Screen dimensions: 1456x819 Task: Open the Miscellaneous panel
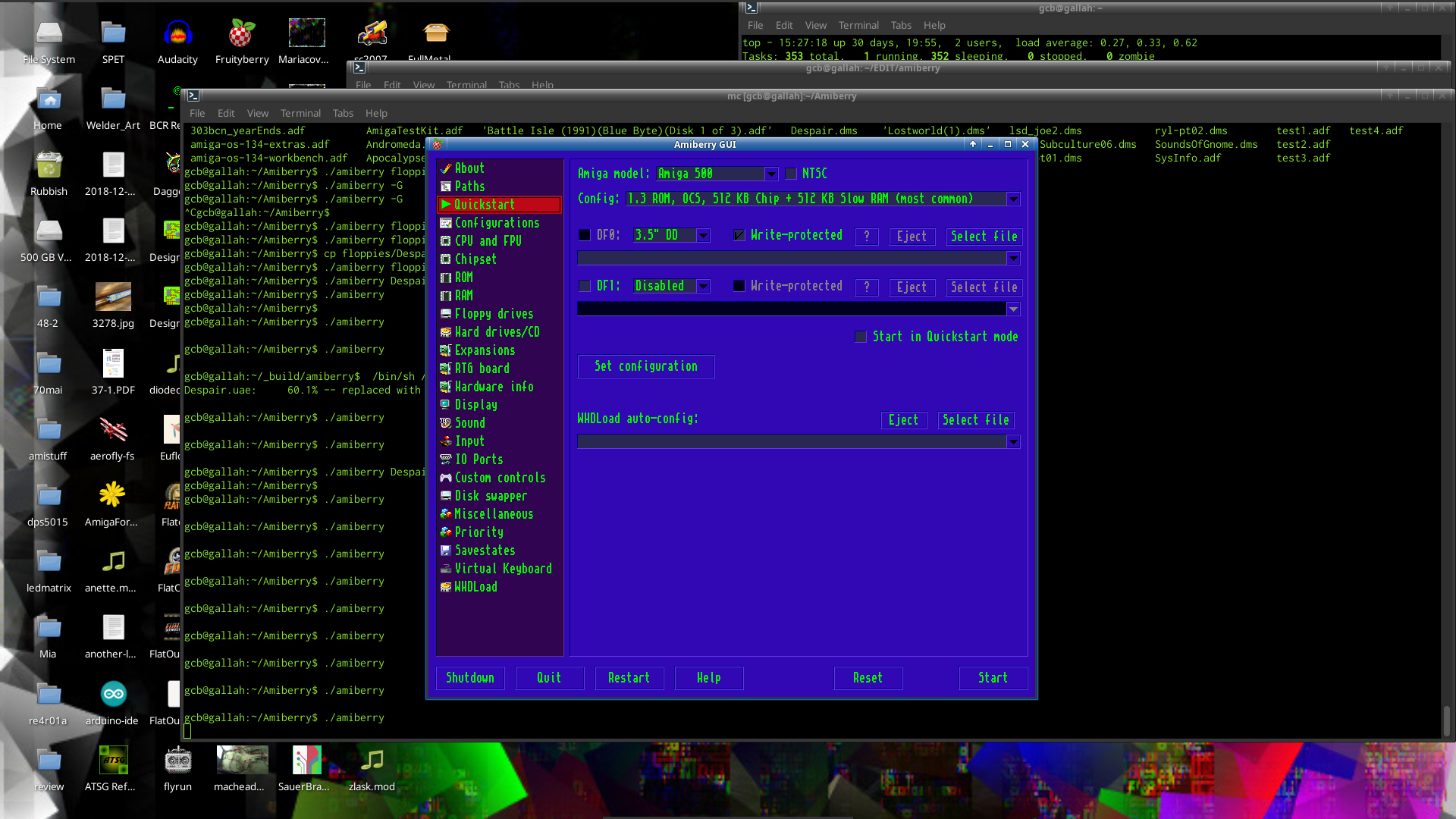click(x=499, y=514)
